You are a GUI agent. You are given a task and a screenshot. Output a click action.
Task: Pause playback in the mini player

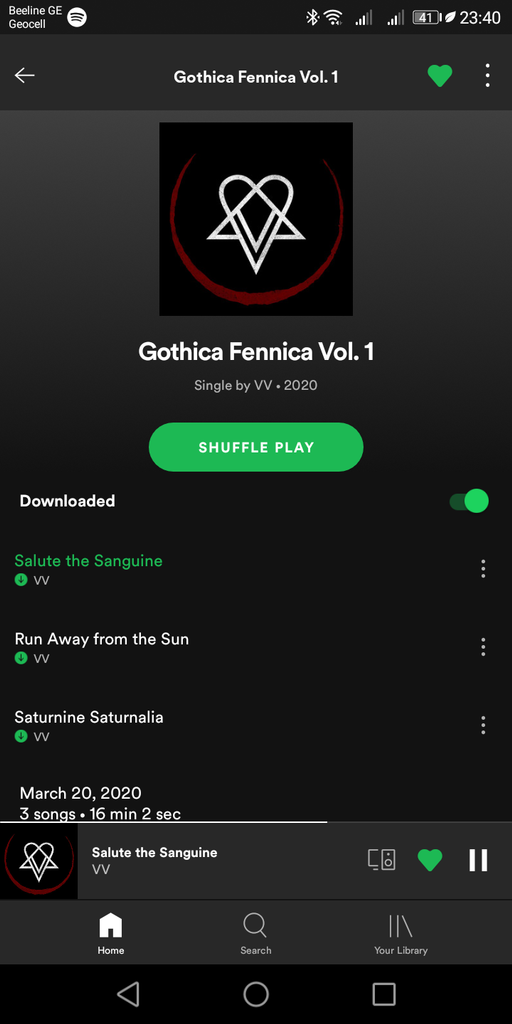coord(478,860)
